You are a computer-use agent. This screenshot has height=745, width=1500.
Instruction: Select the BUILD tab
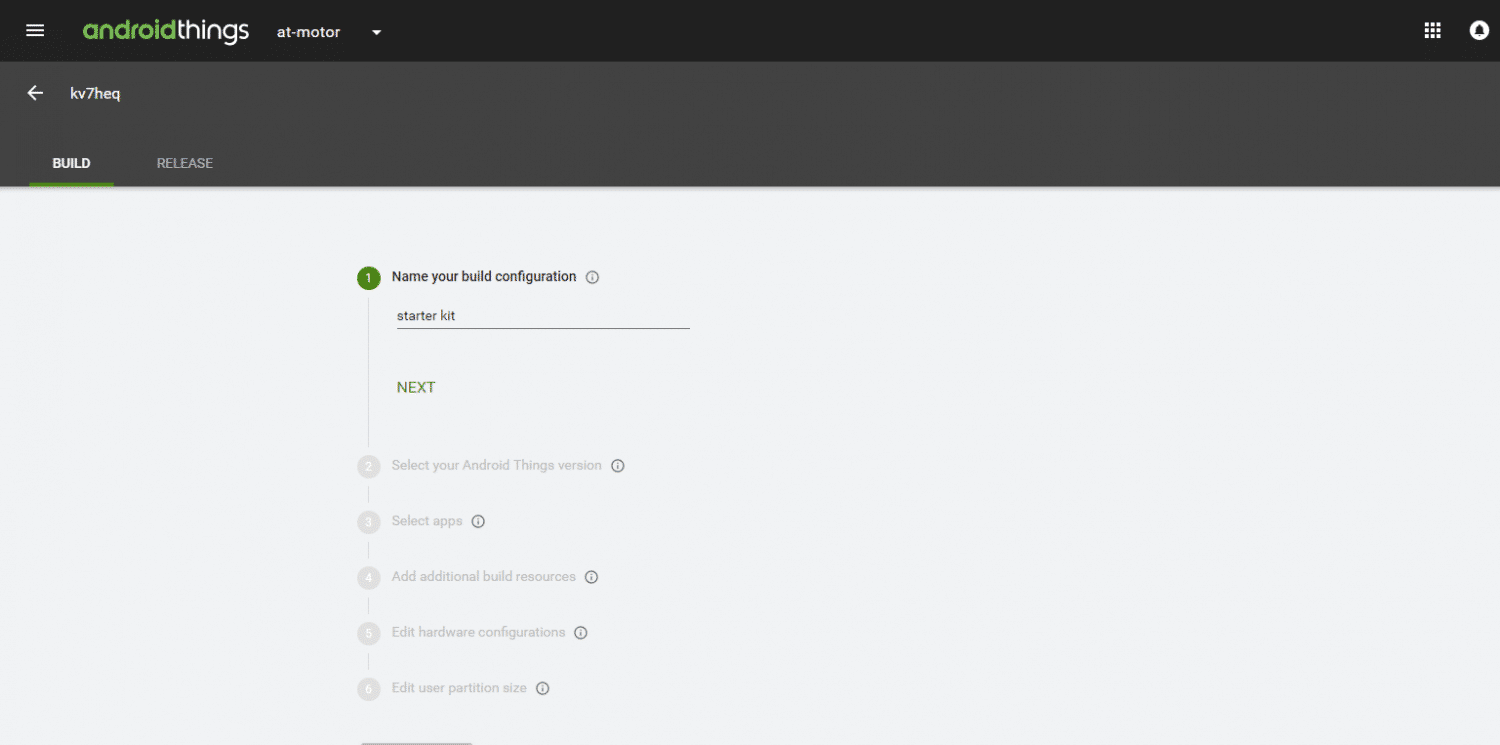(x=71, y=163)
